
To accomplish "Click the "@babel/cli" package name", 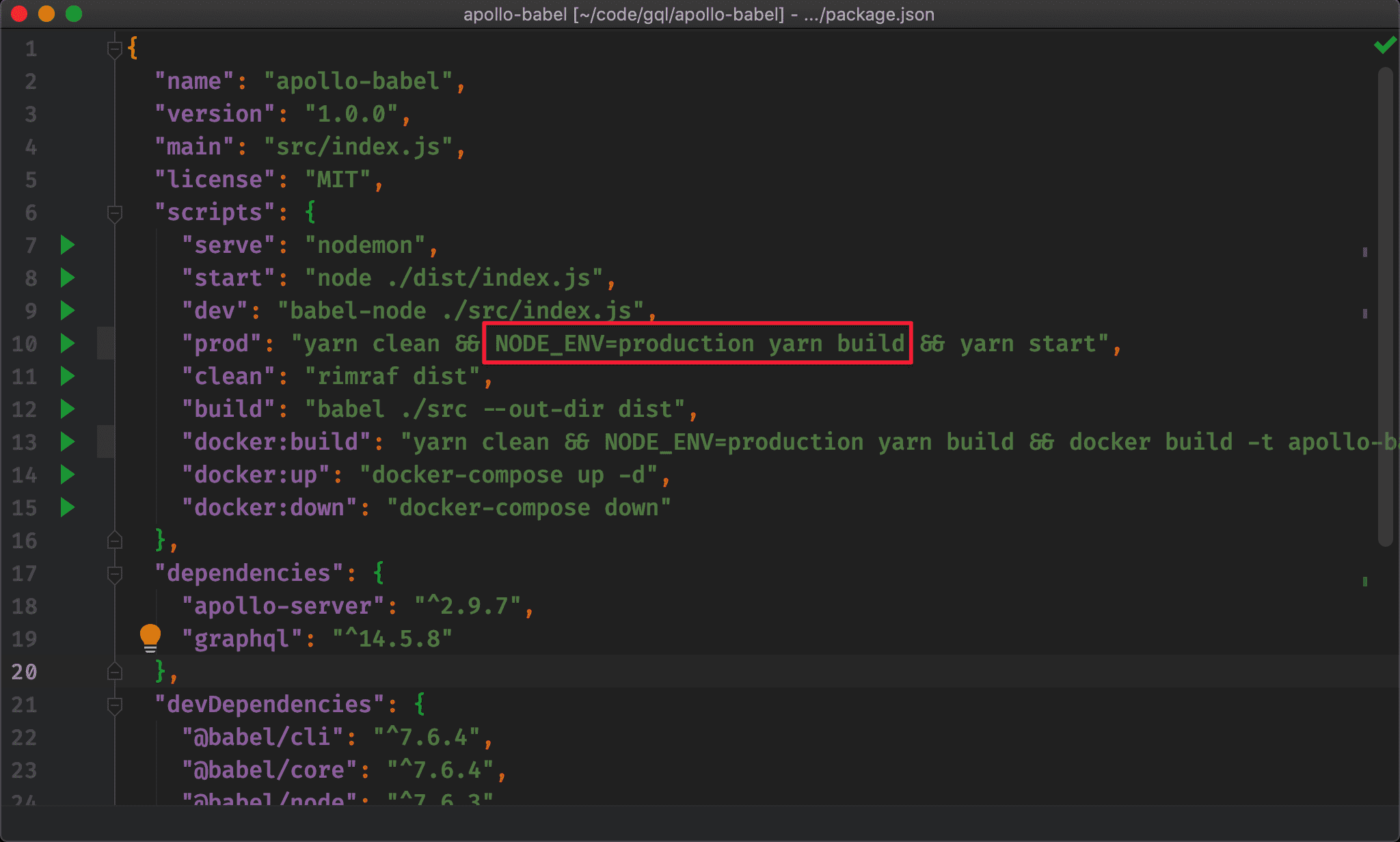I will (262, 737).
